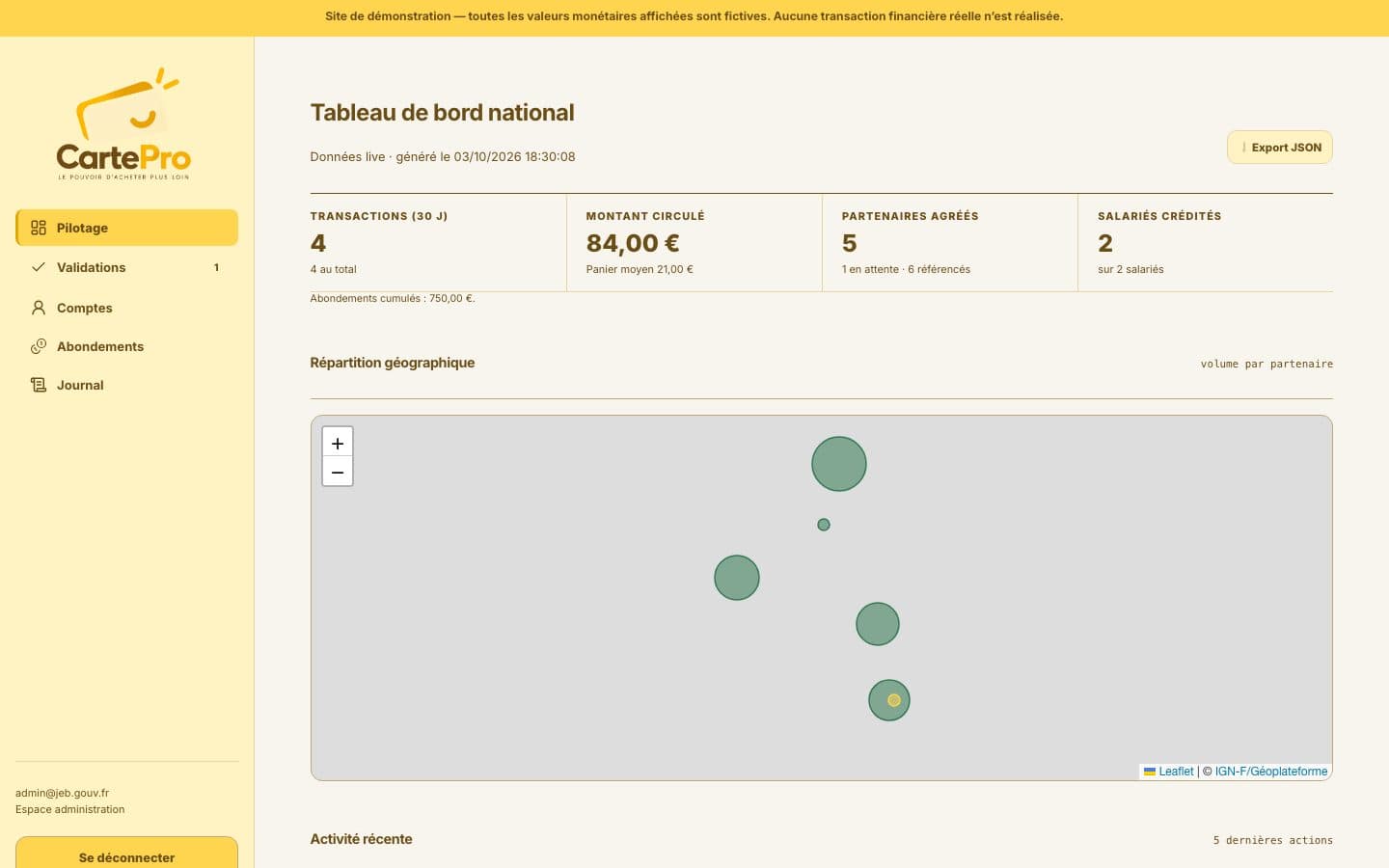Click the 'Données live' generation timestamp
Image resolution: width=1389 pixels, height=868 pixels.
coord(443,156)
